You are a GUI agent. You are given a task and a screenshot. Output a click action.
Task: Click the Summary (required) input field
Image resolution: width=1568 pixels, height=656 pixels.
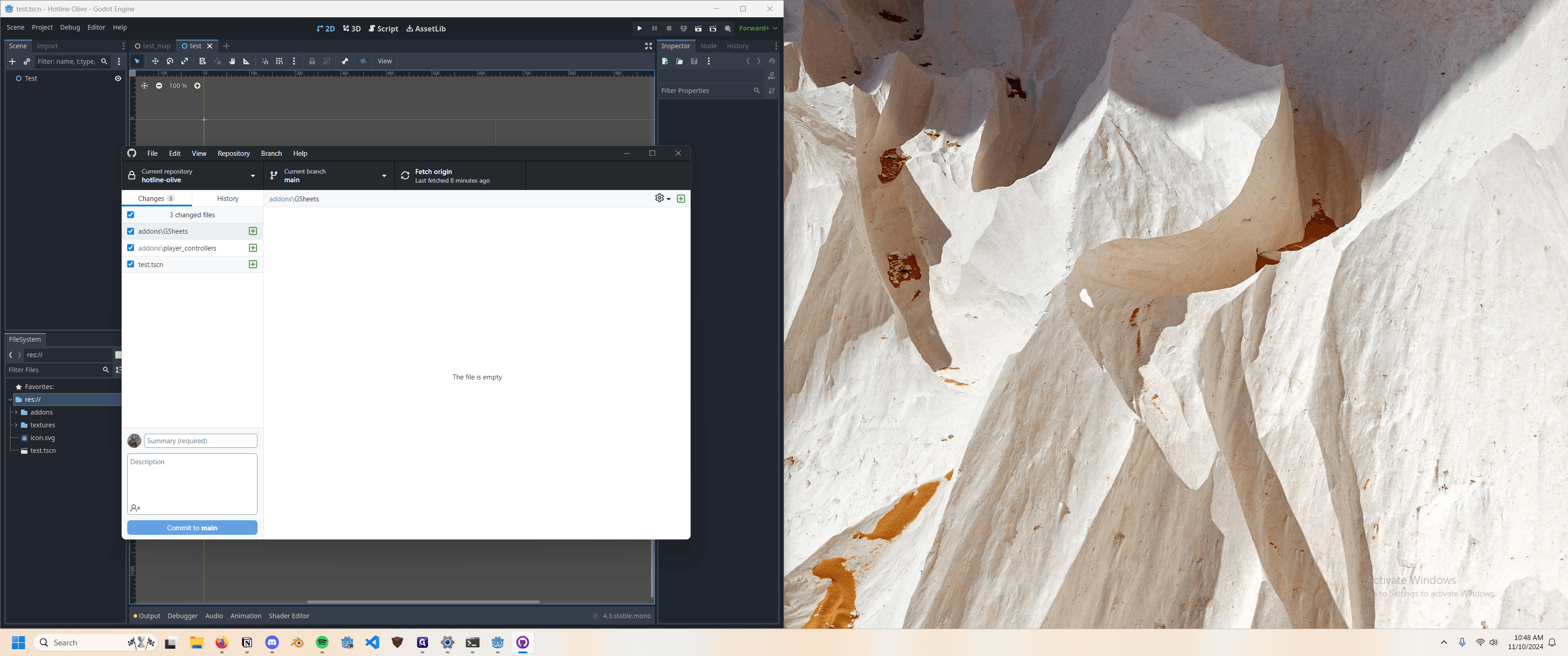(200, 441)
